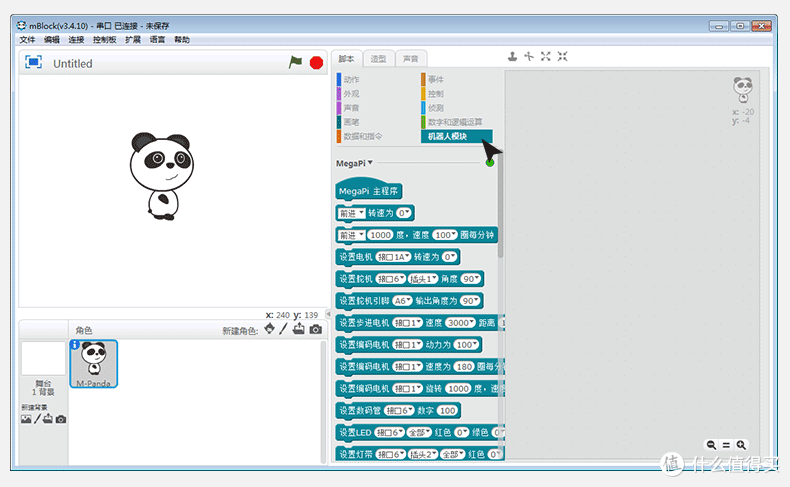Click the 1000 degrees input field
Screen dimensions: 790x487
(x=380, y=235)
